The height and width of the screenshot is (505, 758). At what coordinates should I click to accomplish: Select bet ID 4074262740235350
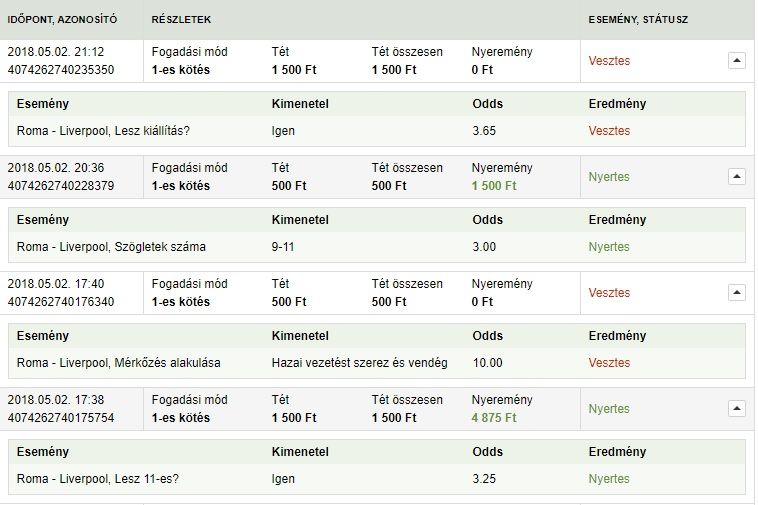pyautogui.click(x=61, y=70)
